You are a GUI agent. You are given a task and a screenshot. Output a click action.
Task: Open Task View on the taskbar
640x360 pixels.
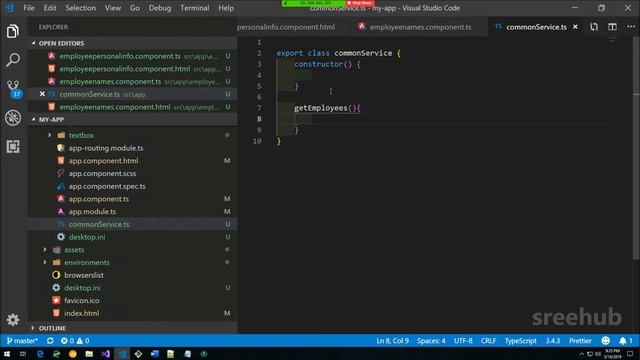pyautogui.click(x=23, y=354)
